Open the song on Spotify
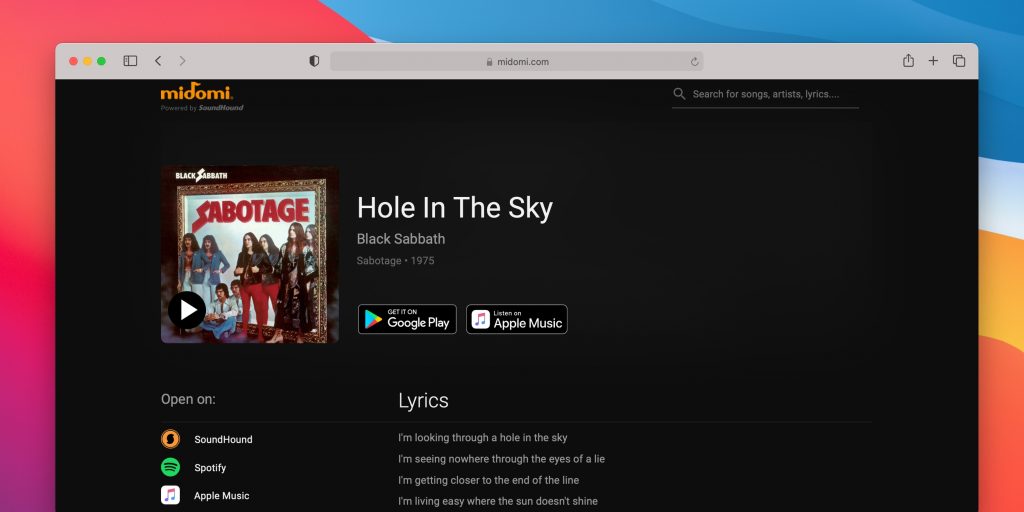The width and height of the screenshot is (1024, 512). coord(210,468)
